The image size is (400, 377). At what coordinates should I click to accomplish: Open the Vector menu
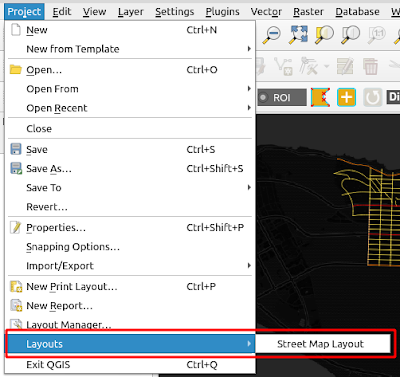point(266,12)
